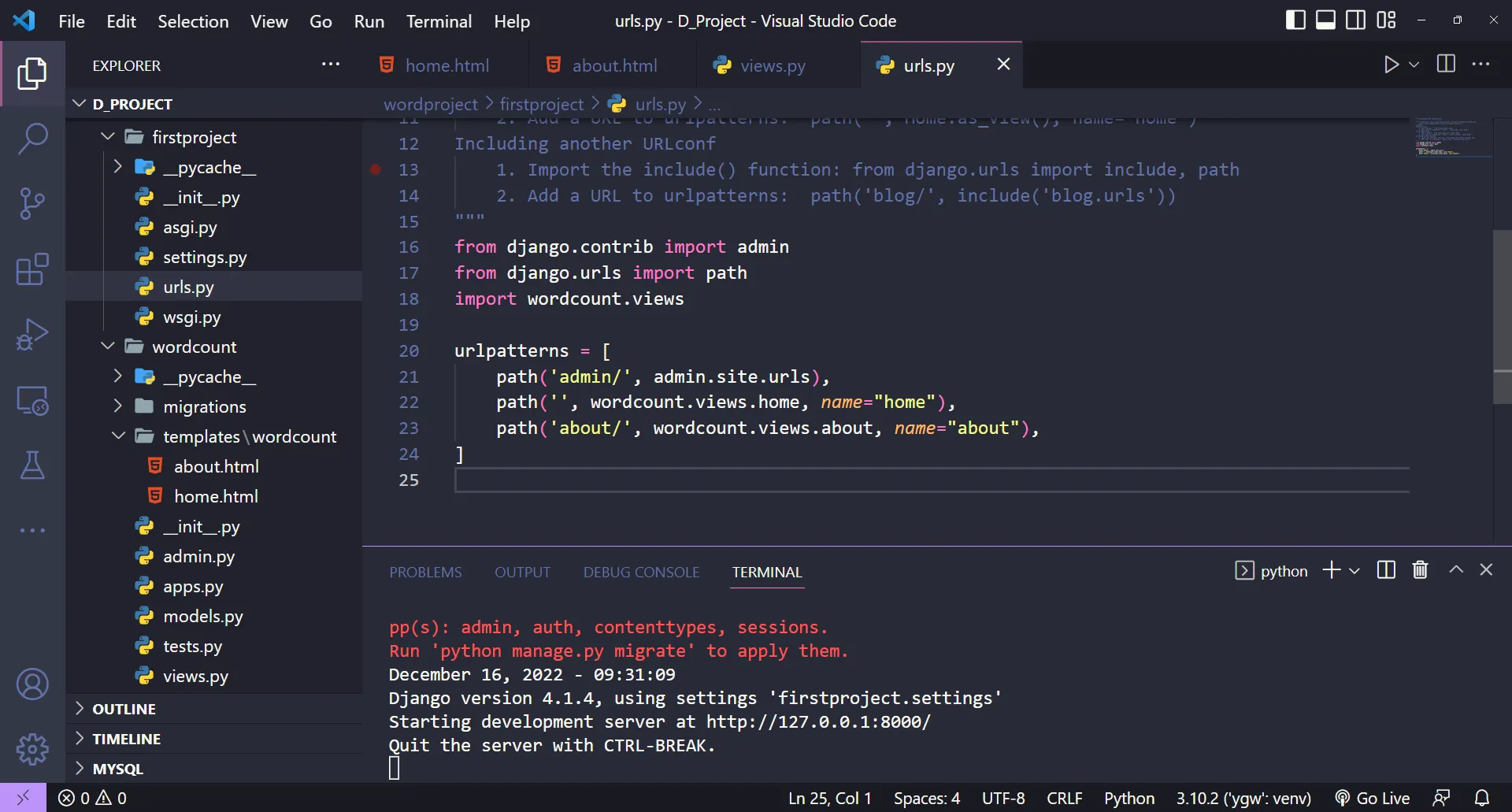
Task: Toggle the primary side bar layout button
Action: click(1295, 20)
